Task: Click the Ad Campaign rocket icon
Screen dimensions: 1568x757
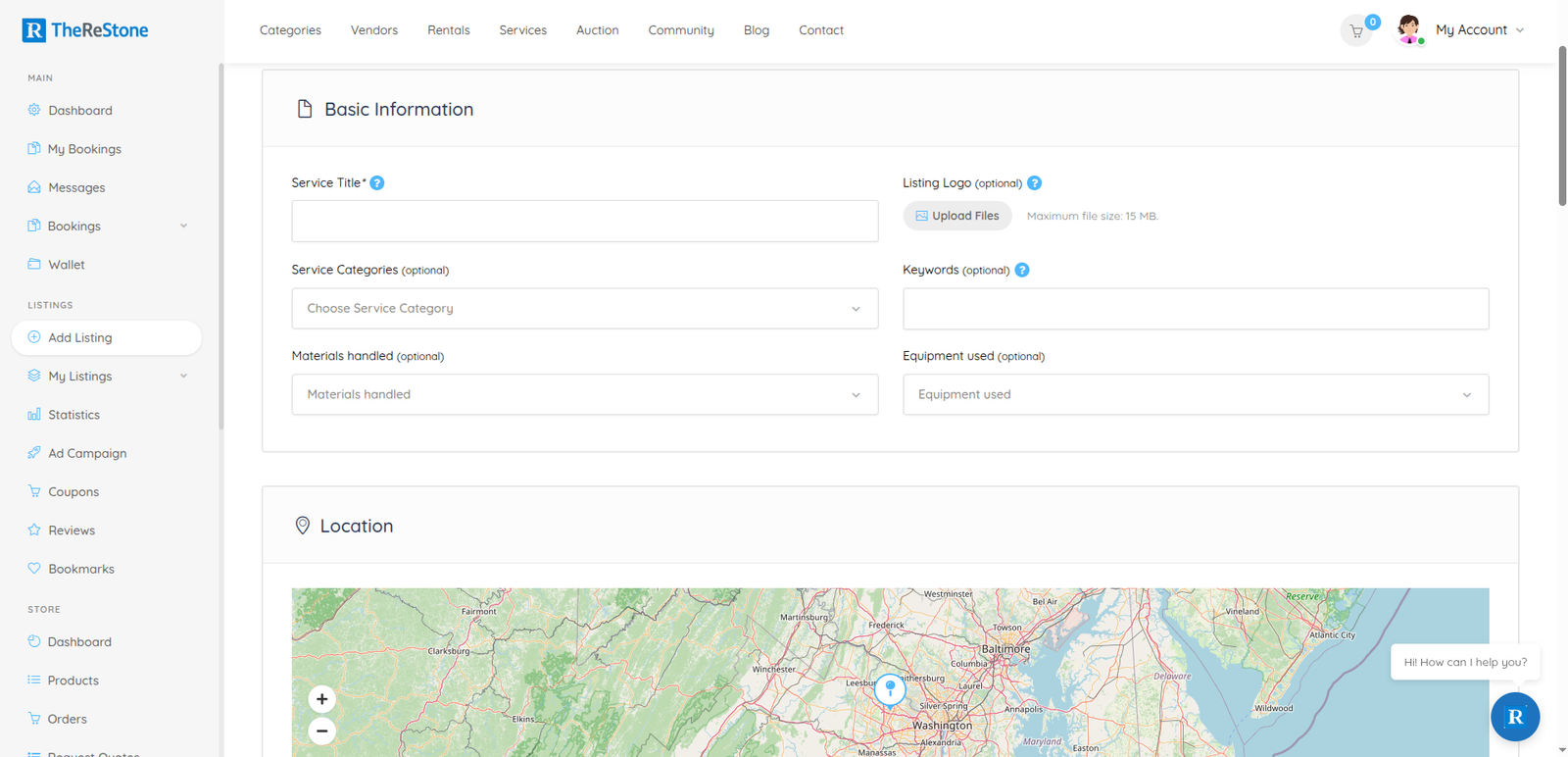Action: [x=34, y=452]
